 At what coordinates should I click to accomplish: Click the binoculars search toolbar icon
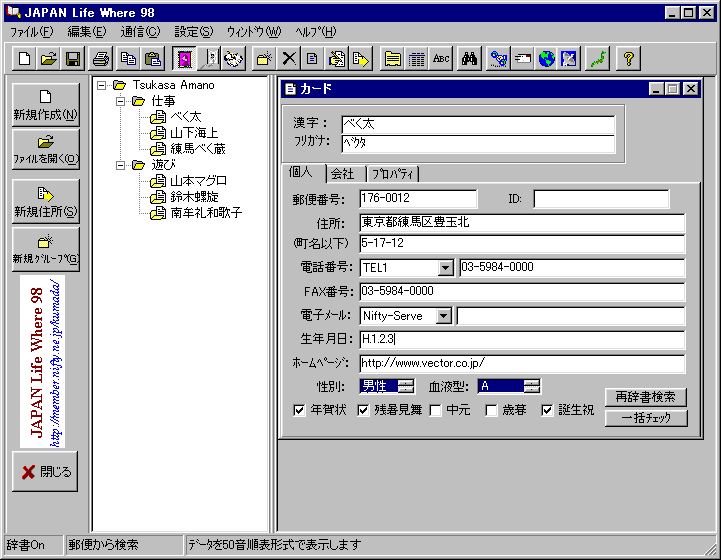click(469, 59)
